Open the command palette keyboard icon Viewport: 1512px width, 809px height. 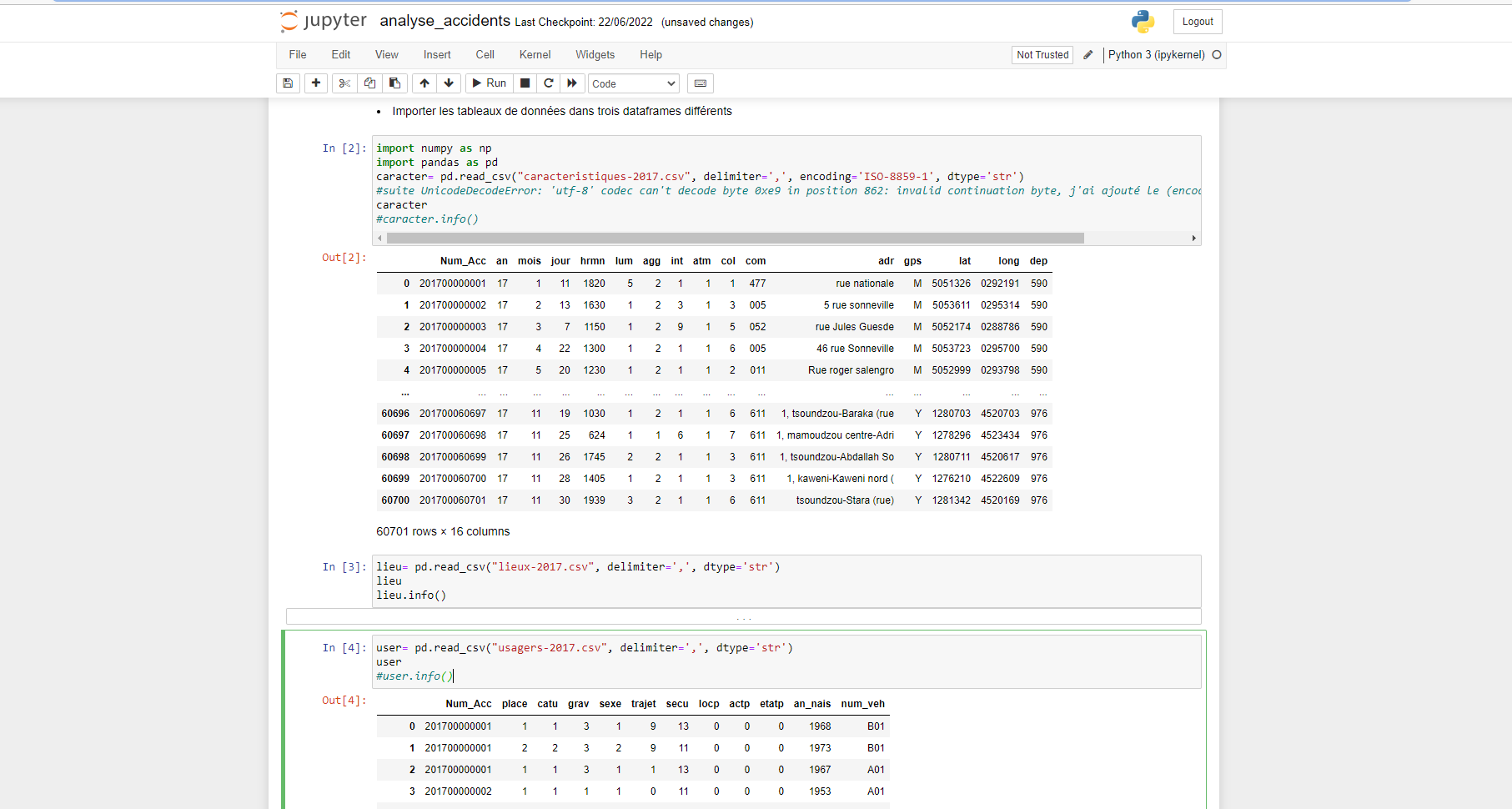coord(700,83)
